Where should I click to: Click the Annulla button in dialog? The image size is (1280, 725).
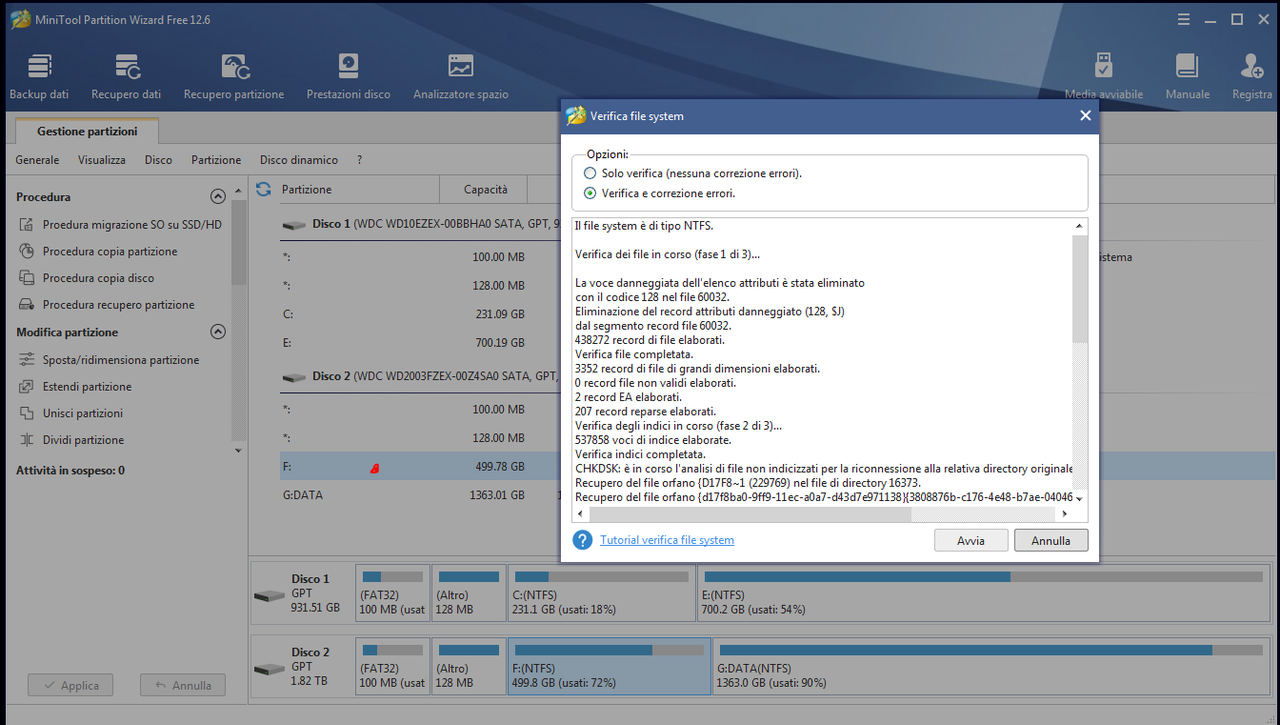pyautogui.click(x=1051, y=540)
